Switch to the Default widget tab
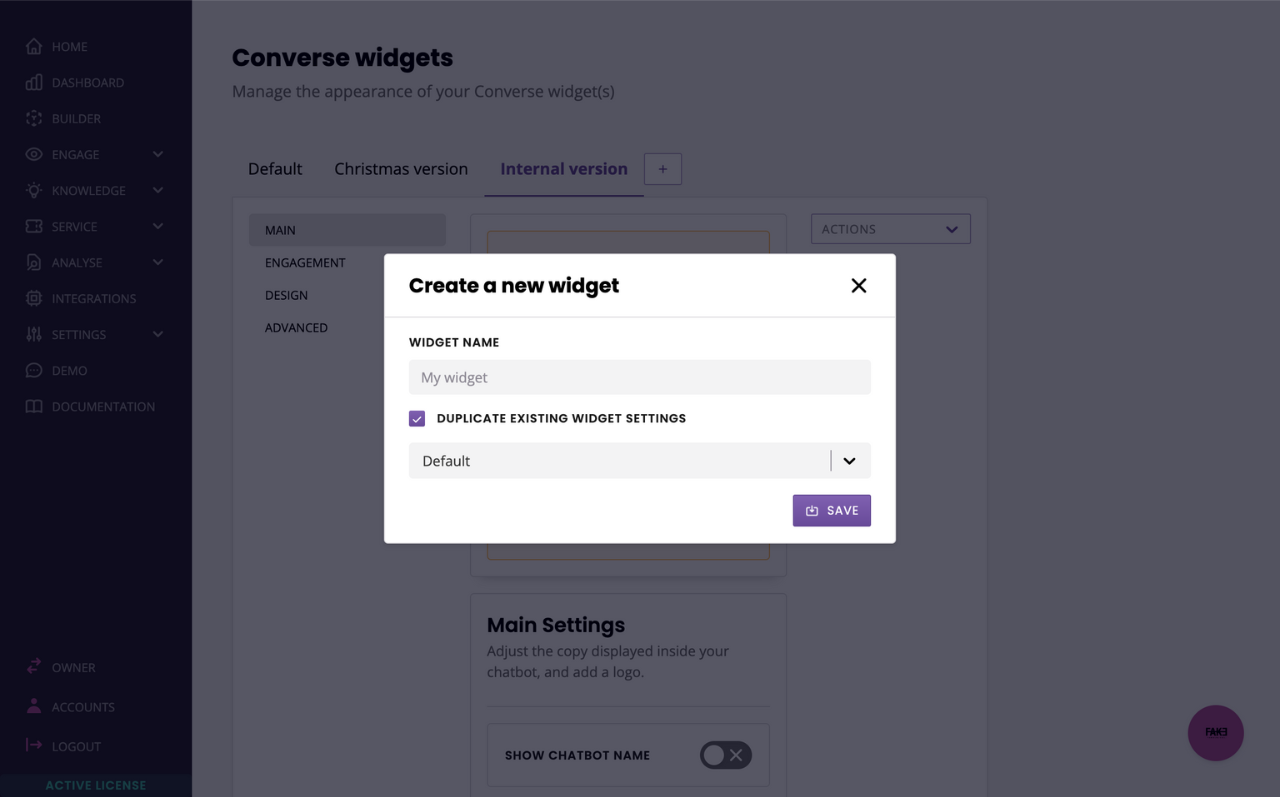Image resolution: width=1280 pixels, height=797 pixels. [x=275, y=169]
